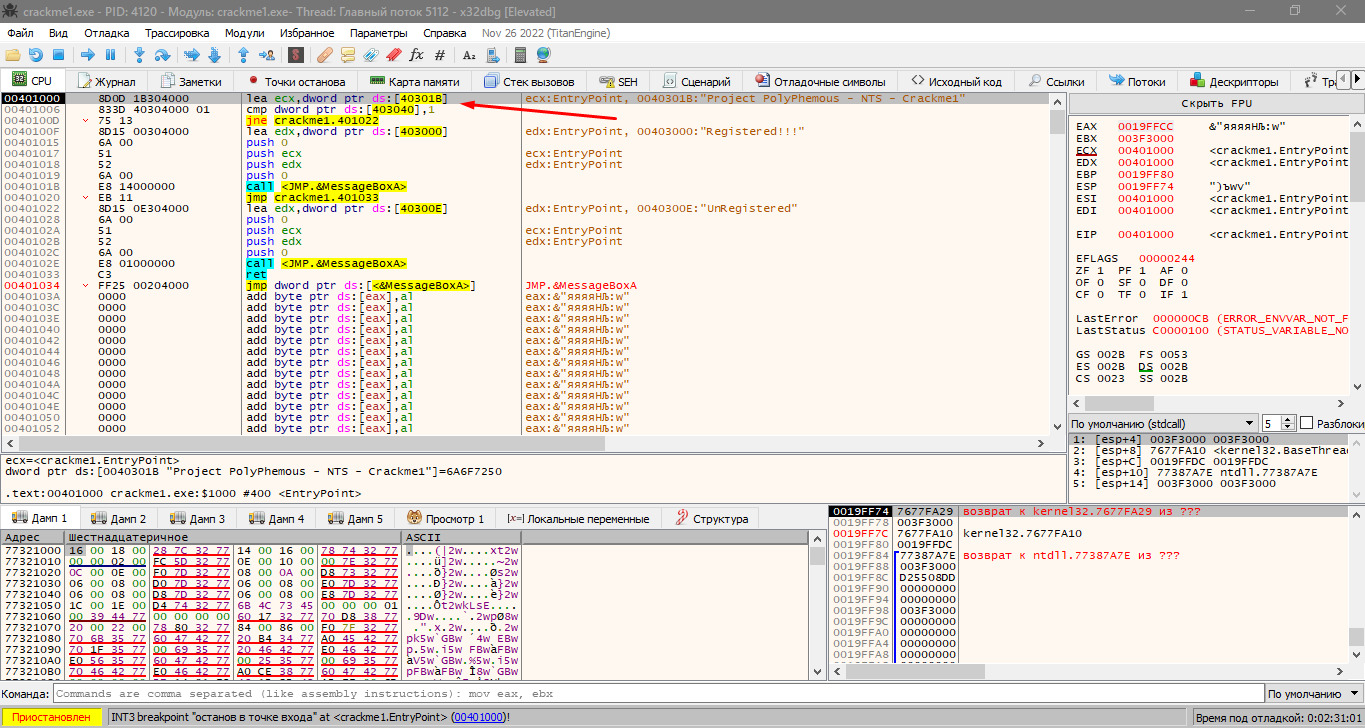Open the command type По умолчанию dropdown

1312,694
